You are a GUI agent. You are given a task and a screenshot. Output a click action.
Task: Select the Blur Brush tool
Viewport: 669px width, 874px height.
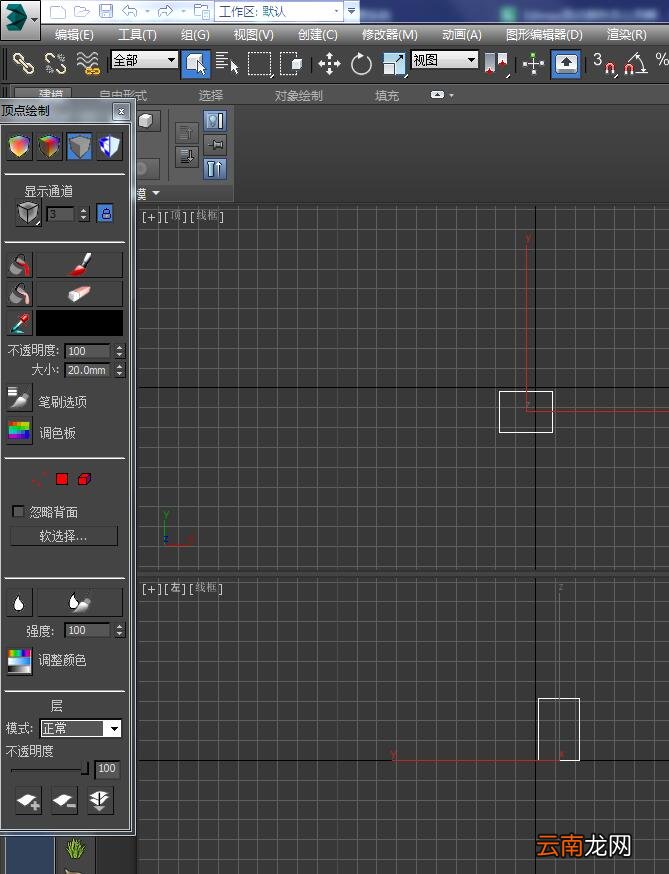80,603
